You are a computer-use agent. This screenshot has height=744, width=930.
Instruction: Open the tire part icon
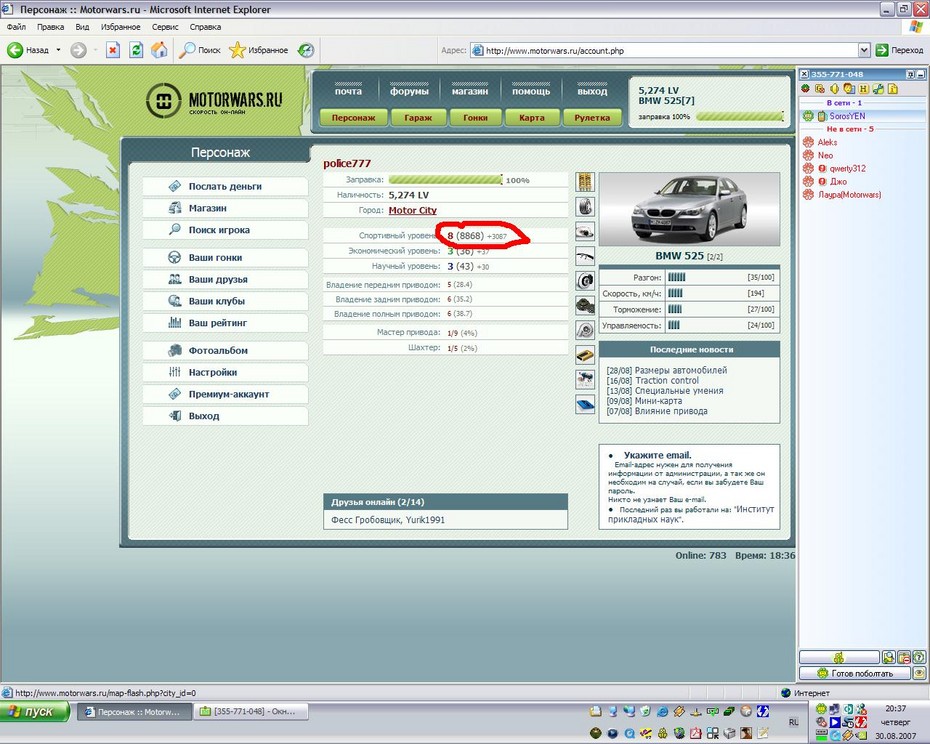pyautogui.click(x=585, y=206)
